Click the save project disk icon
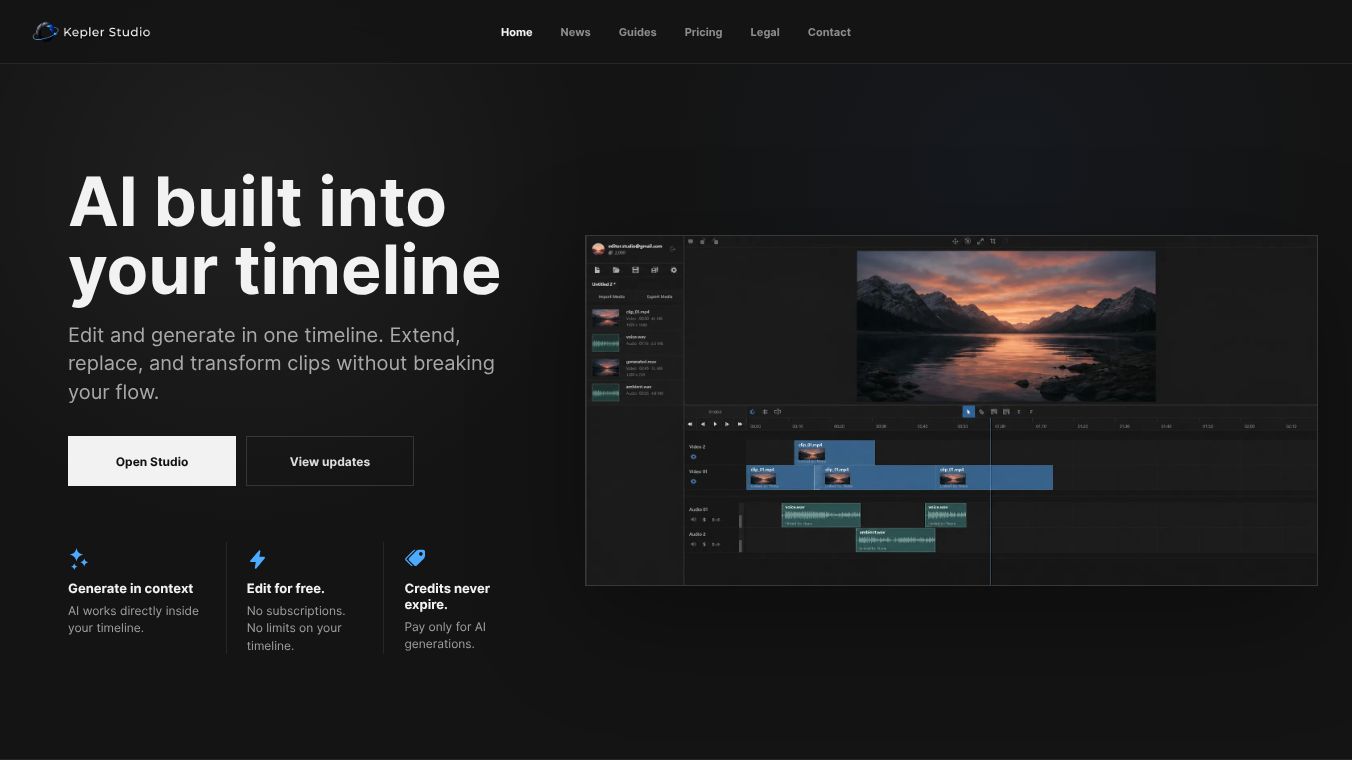This screenshot has height=760, width=1352. 635,270
